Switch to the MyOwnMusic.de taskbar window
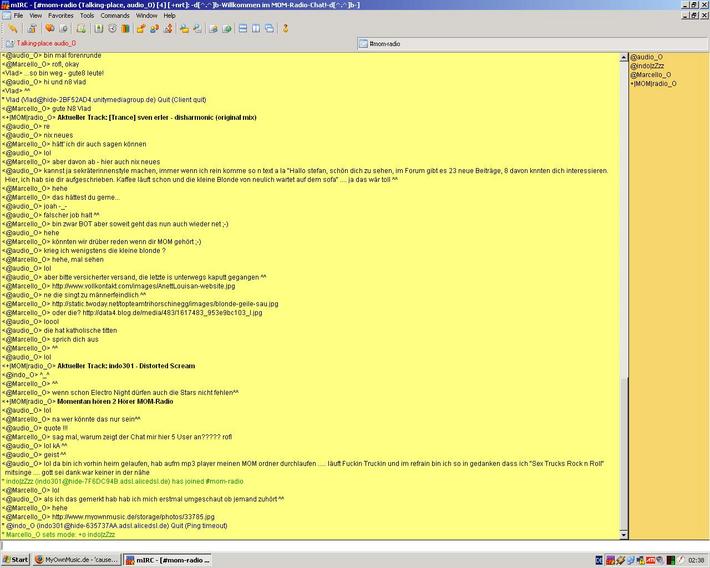Image resolution: width=710 pixels, height=568 pixels. point(76,560)
